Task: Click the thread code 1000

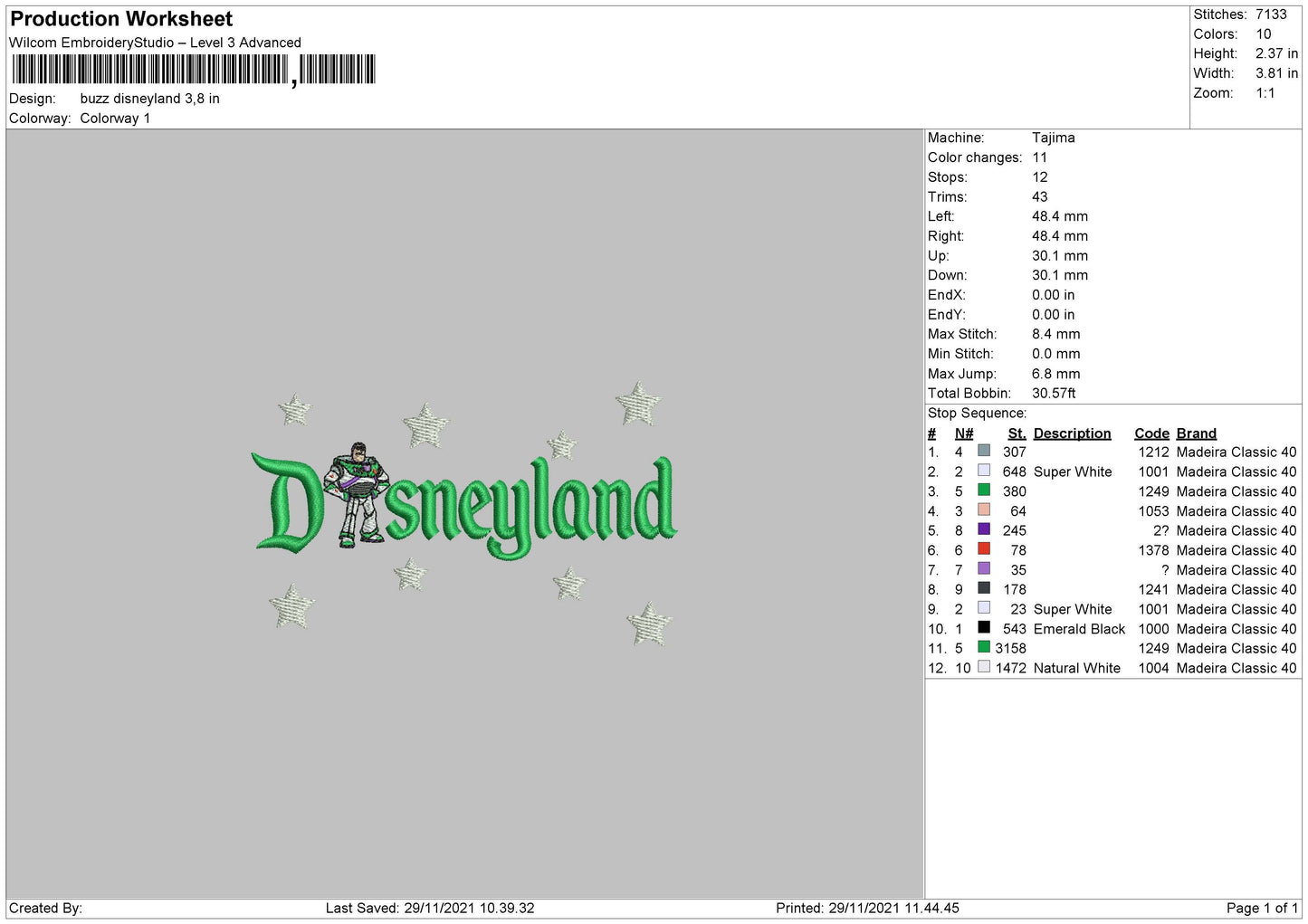Action: click(1154, 629)
